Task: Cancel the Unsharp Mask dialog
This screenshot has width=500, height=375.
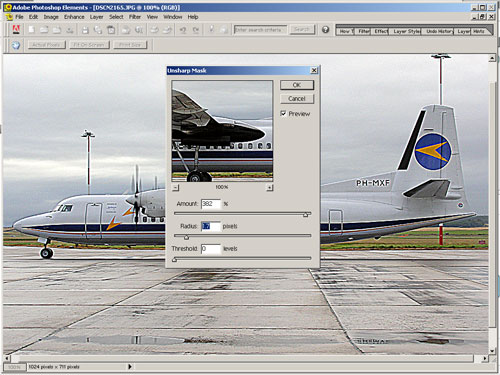Action: point(297,99)
